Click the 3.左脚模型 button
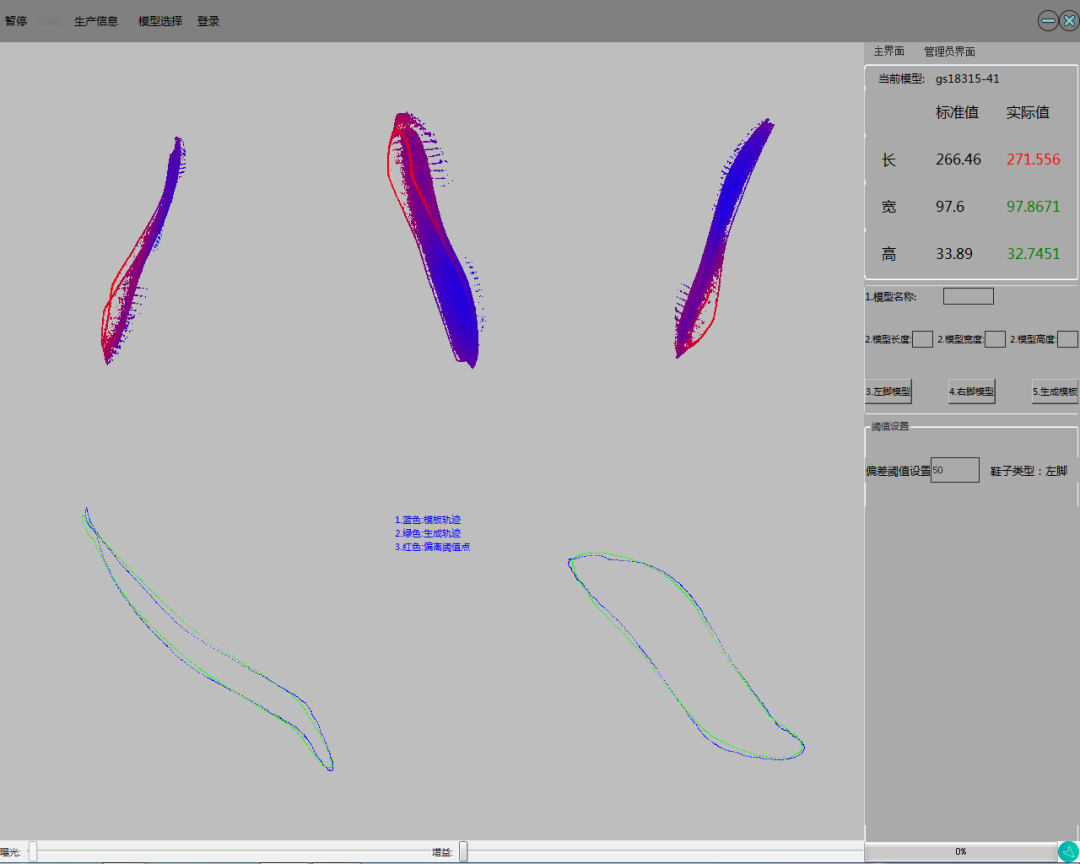The height and width of the screenshot is (864, 1080). pyautogui.click(x=888, y=392)
